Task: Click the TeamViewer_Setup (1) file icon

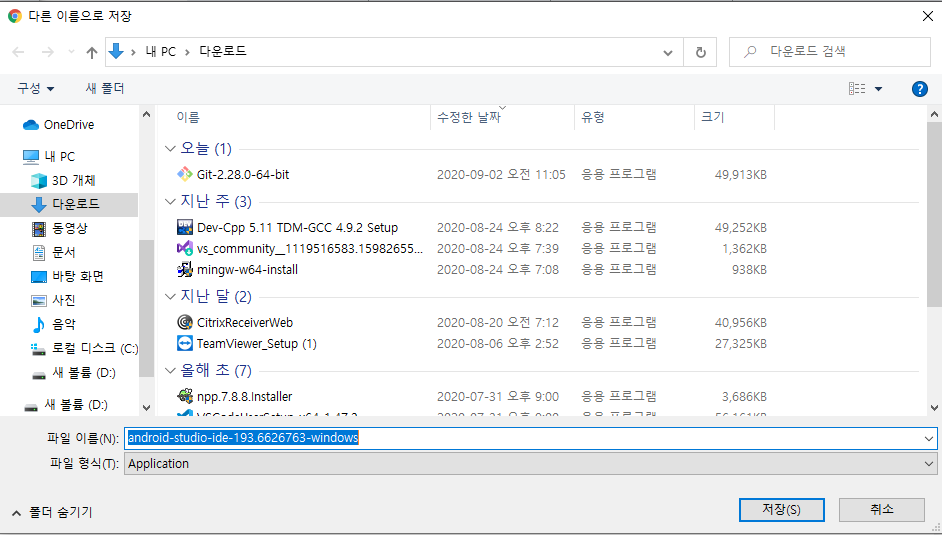Action: (184, 343)
